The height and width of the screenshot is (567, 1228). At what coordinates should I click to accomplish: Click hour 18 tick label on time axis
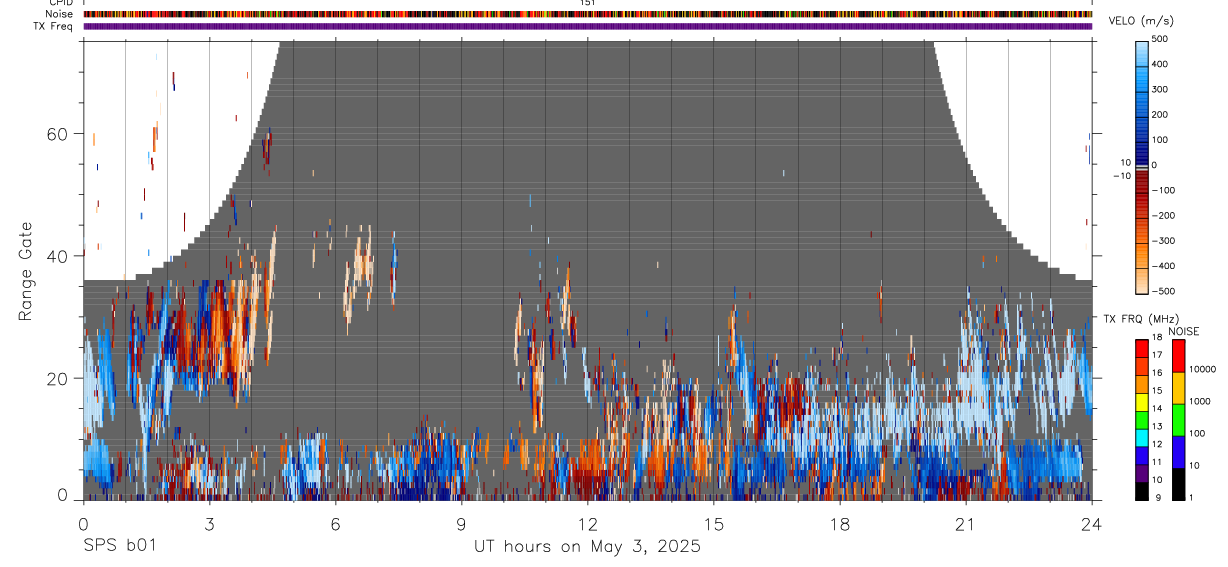coord(840,524)
